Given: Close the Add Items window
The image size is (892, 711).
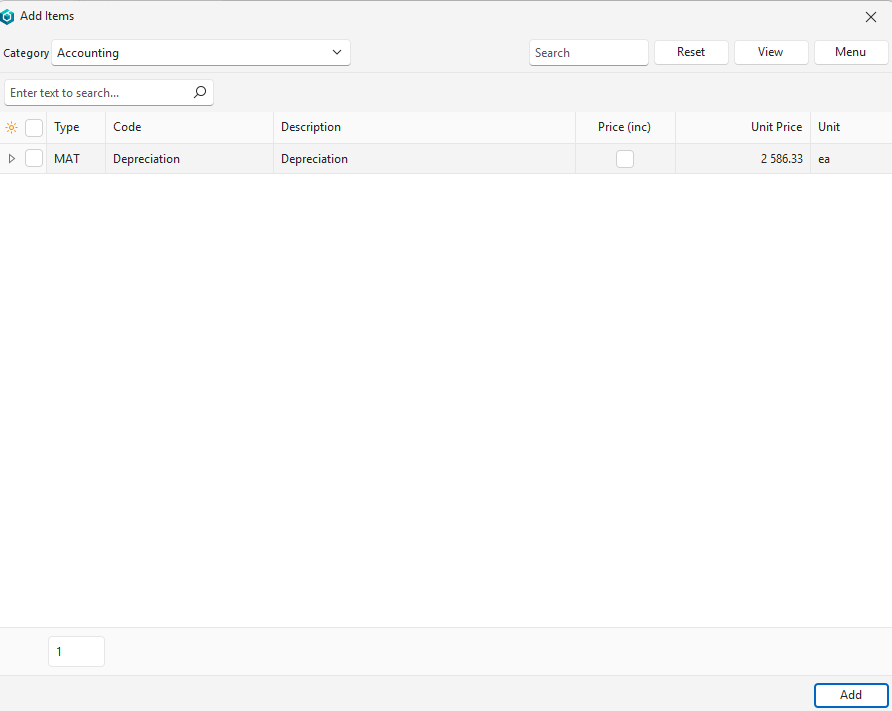Looking at the screenshot, I should pyautogui.click(x=870, y=17).
